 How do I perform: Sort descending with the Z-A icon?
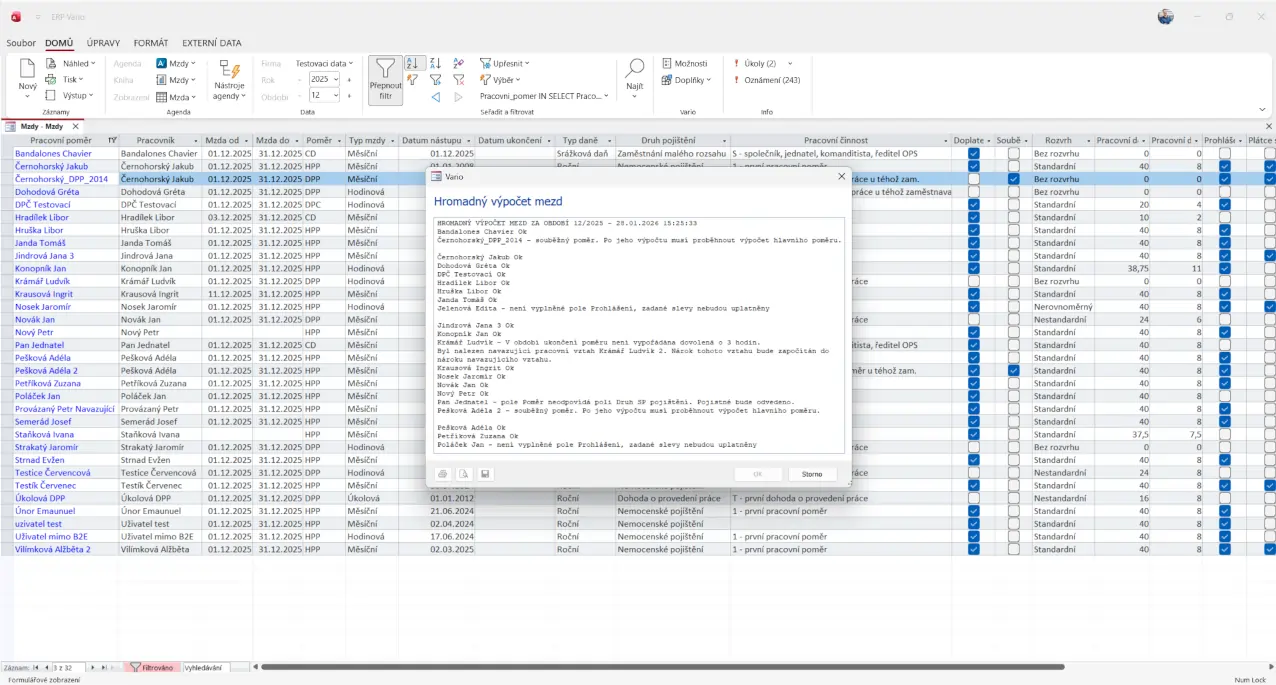(435, 63)
